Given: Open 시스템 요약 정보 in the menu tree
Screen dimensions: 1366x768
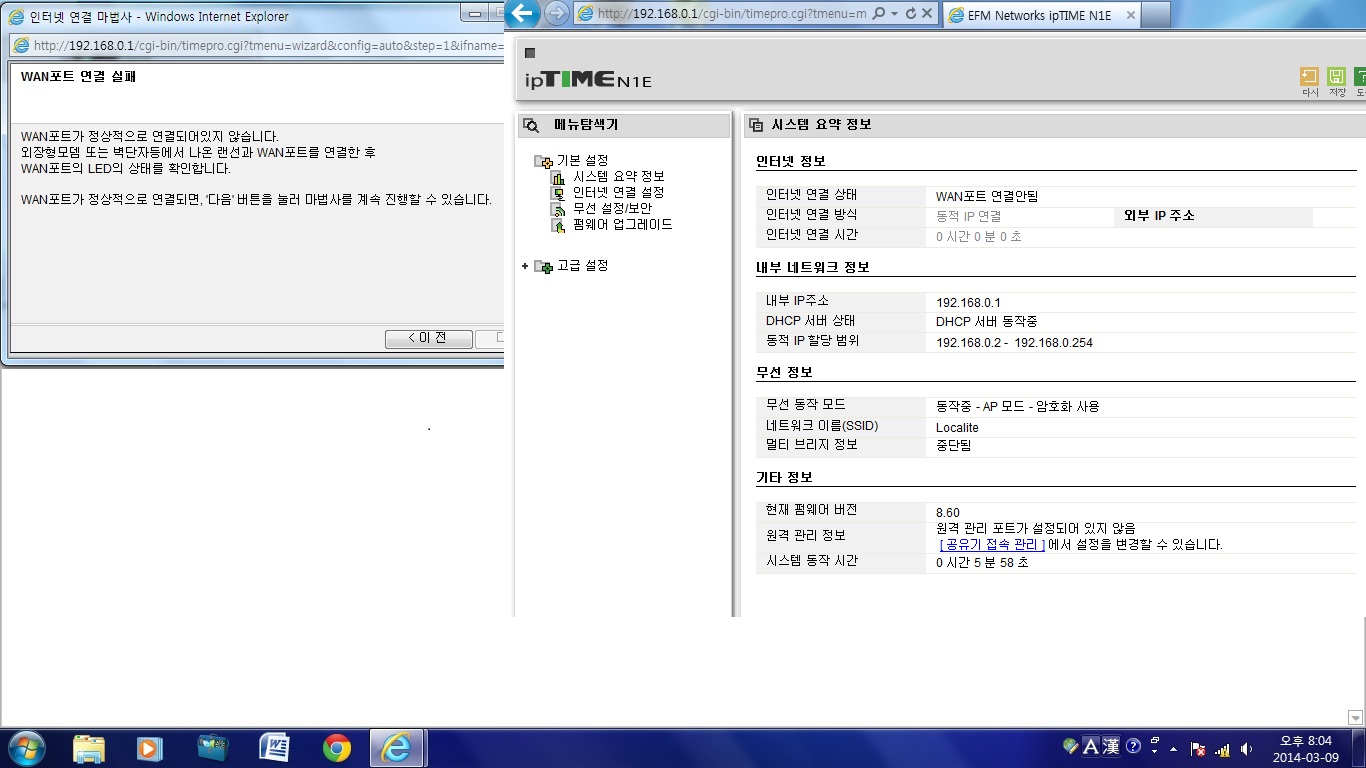Looking at the screenshot, I should [618, 177].
